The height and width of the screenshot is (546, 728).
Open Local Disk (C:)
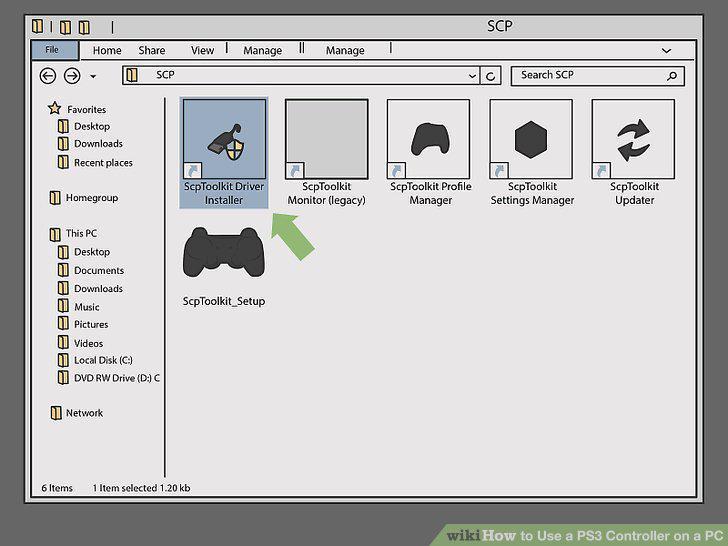coord(103,360)
